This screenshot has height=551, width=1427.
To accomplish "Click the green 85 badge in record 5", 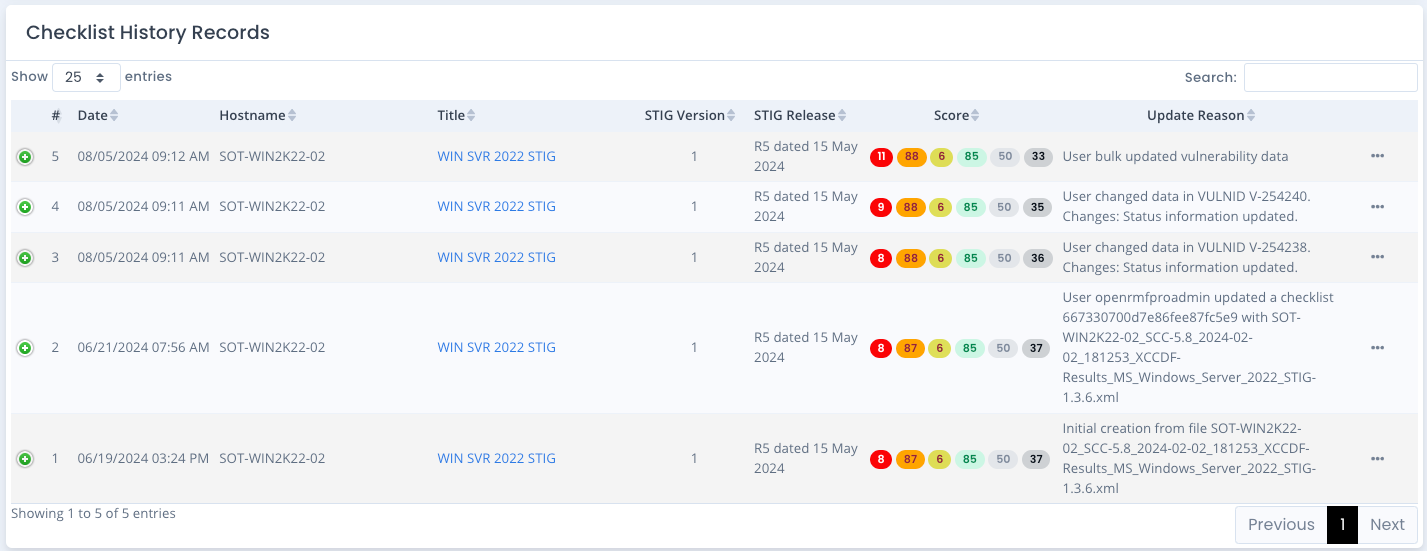I will point(971,157).
